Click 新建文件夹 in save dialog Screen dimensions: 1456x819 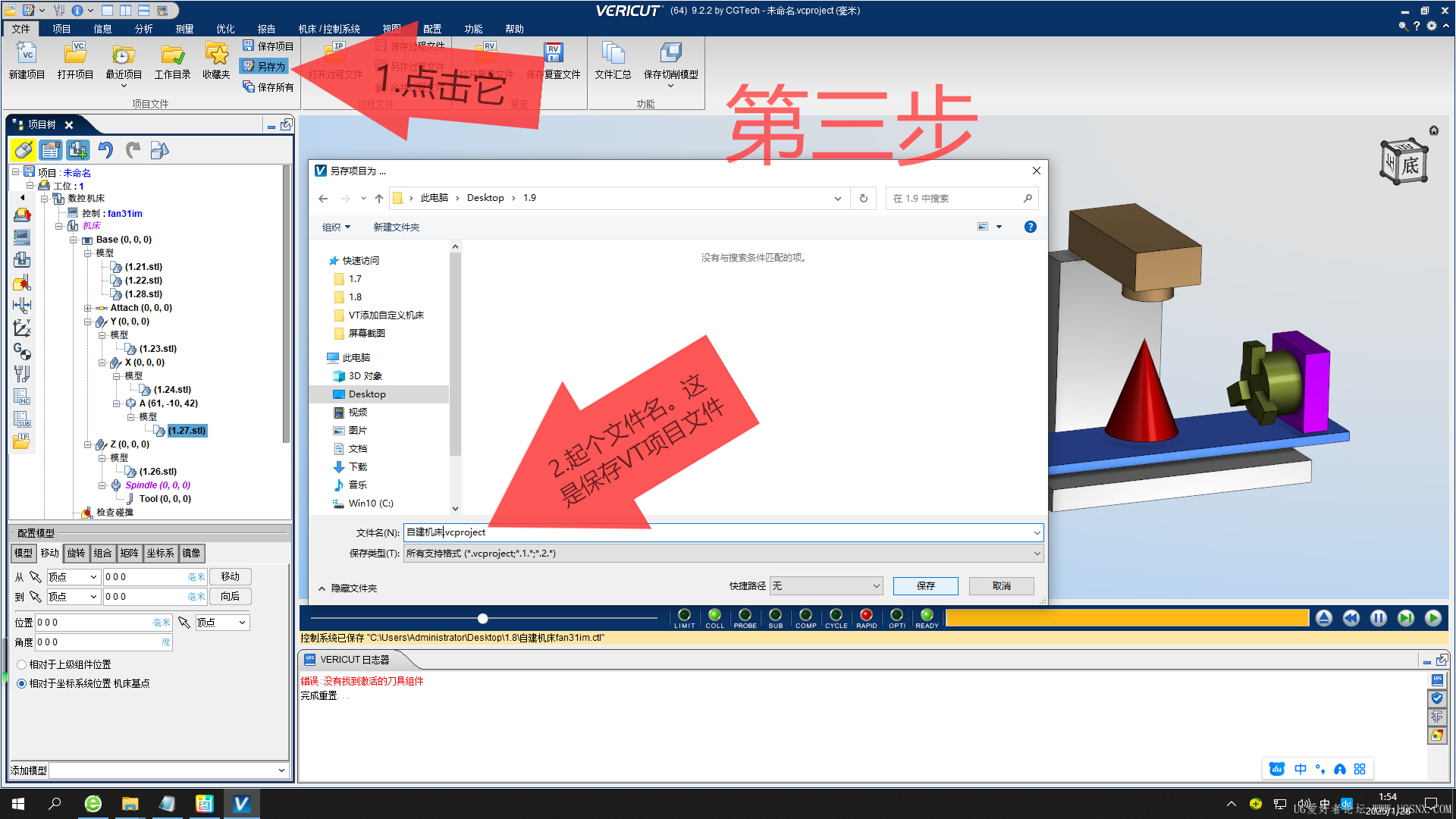[x=396, y=227]
